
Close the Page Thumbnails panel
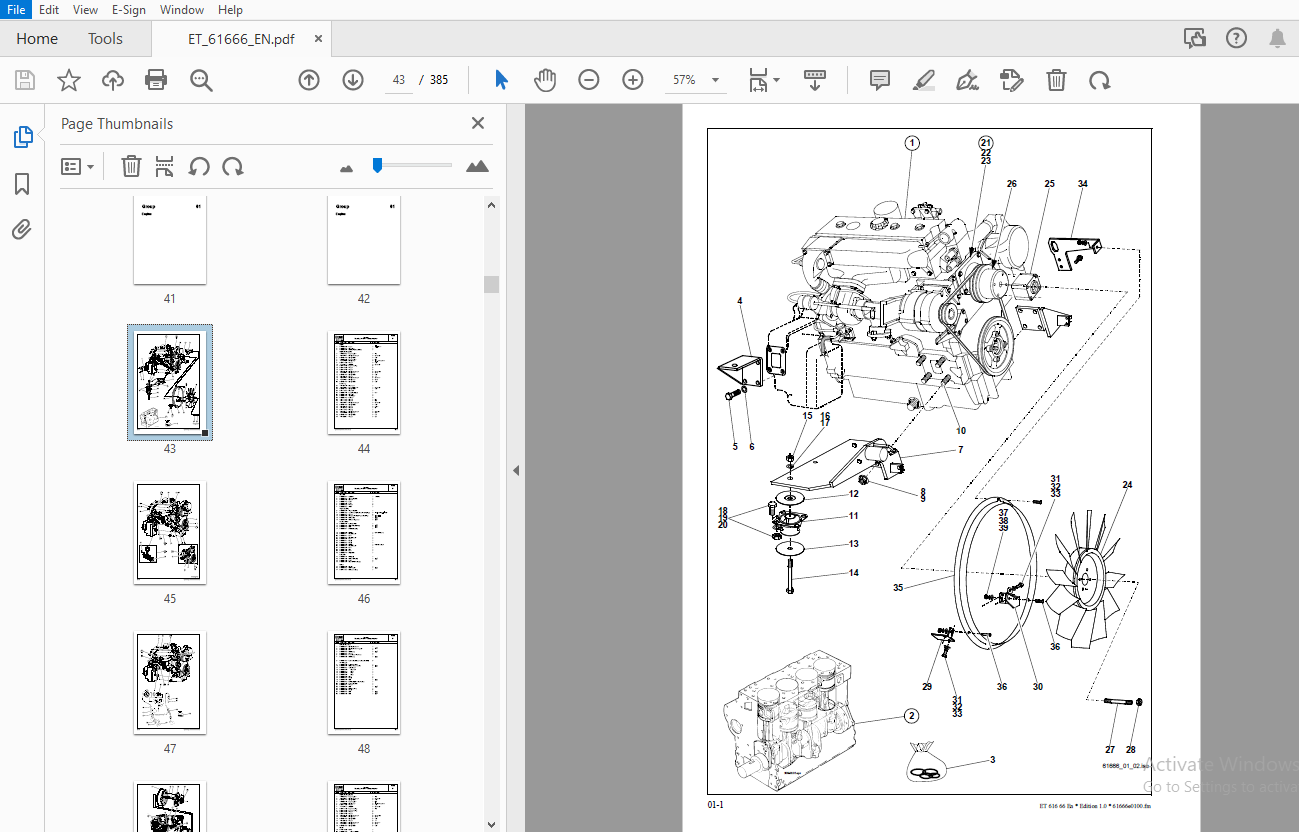point(478,123)
